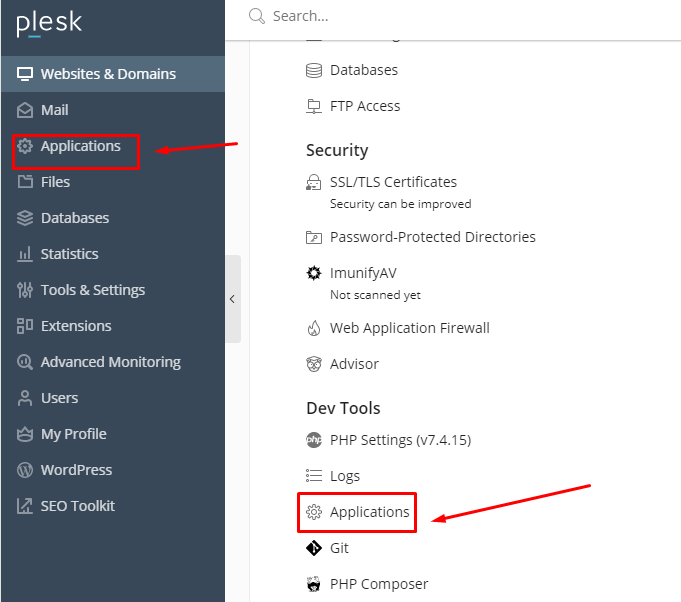This screenshot has height=602, width=681.
Task: Click the search magnifier icon
Action: click(257, 16)
